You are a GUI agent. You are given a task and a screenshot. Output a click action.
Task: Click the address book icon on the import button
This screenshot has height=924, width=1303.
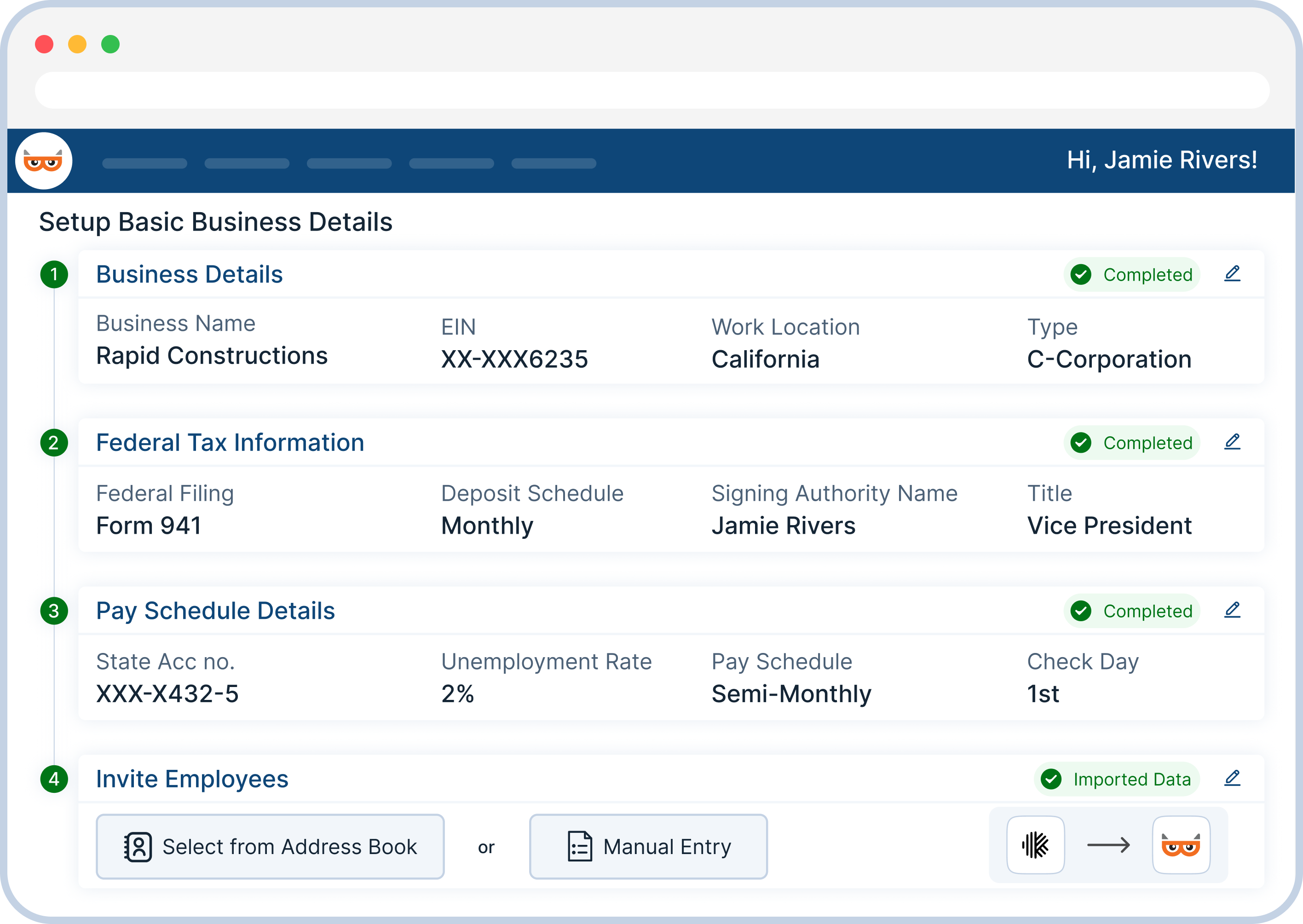[138, 846]
